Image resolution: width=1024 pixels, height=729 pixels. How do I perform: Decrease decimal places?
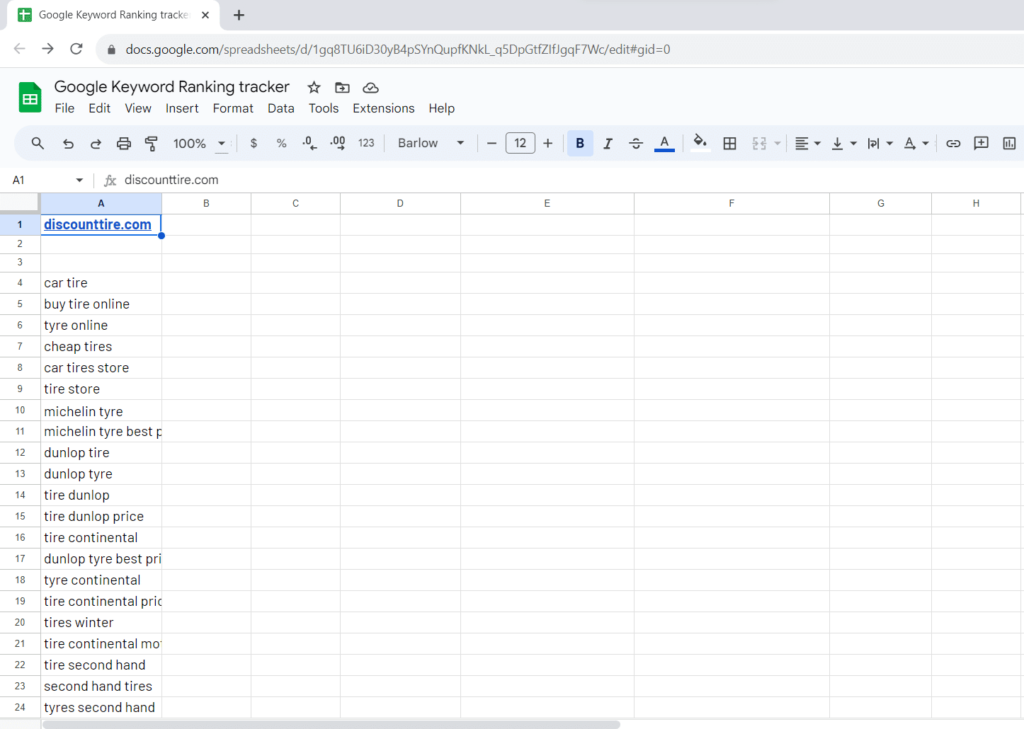pyautogui.click(x=310, y=143)
